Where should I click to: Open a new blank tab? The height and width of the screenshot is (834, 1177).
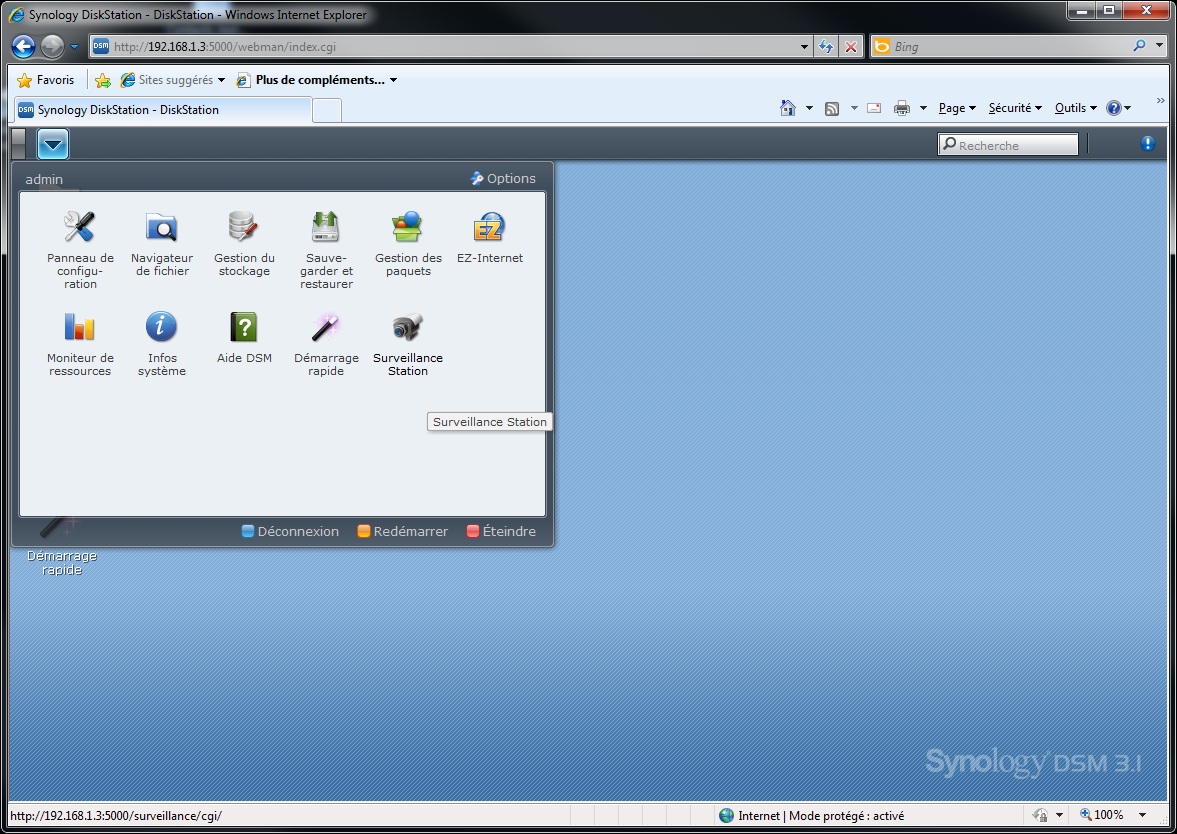327,110
